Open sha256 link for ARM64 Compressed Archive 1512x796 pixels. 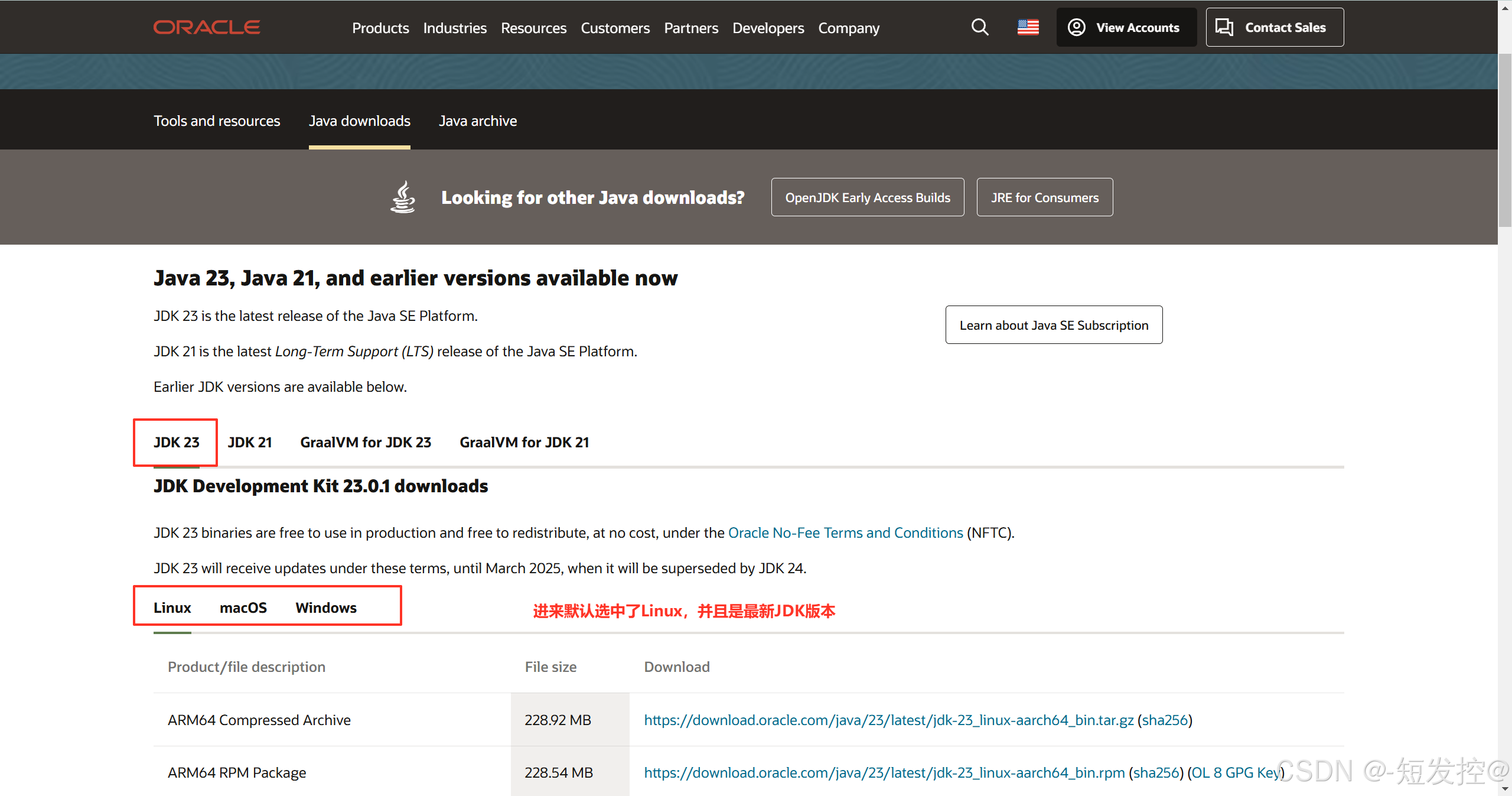click(1165, 720)
